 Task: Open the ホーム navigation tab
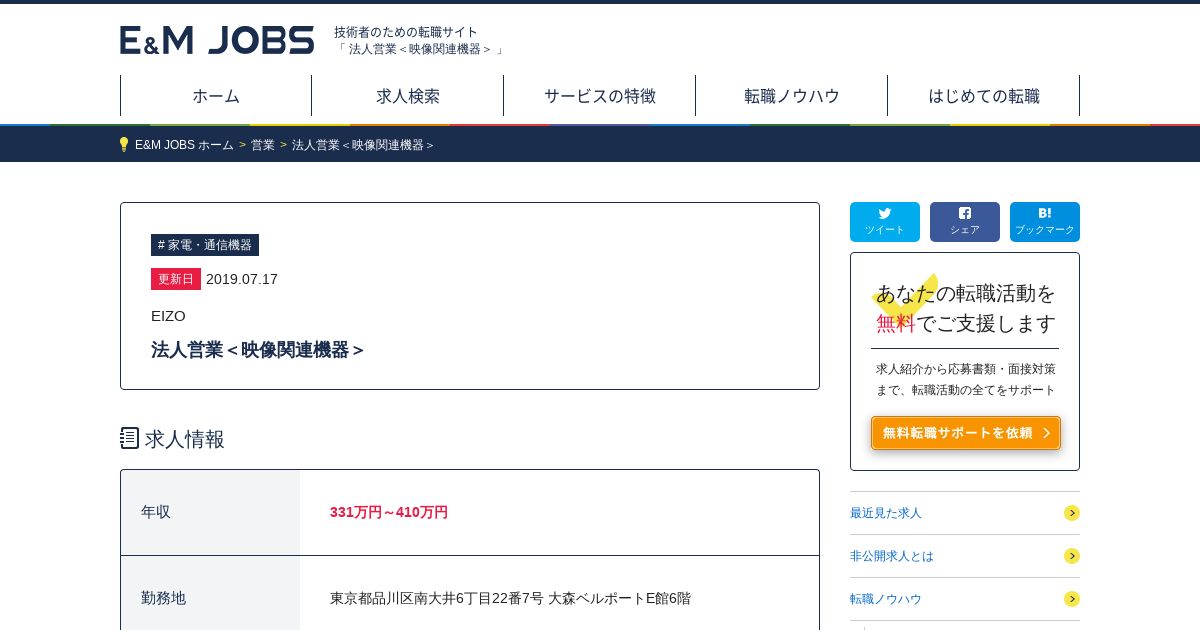(216, 96)
